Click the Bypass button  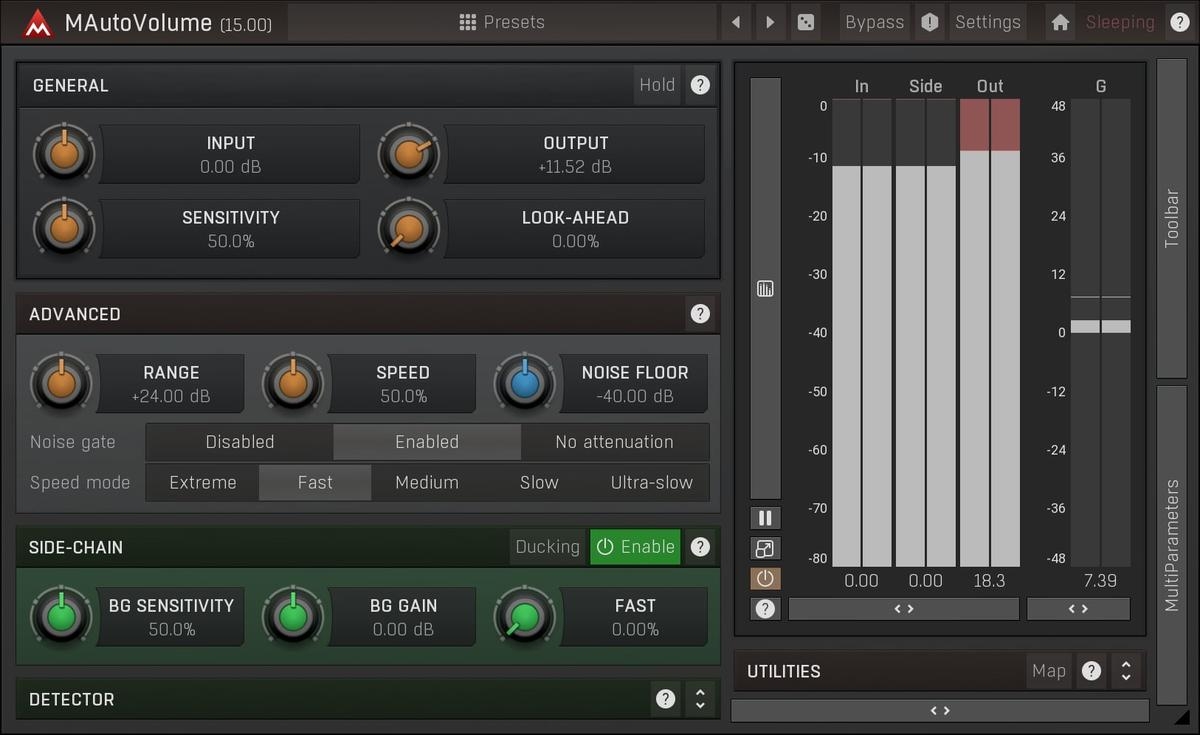pyautogui.click(x=874, y=22)
